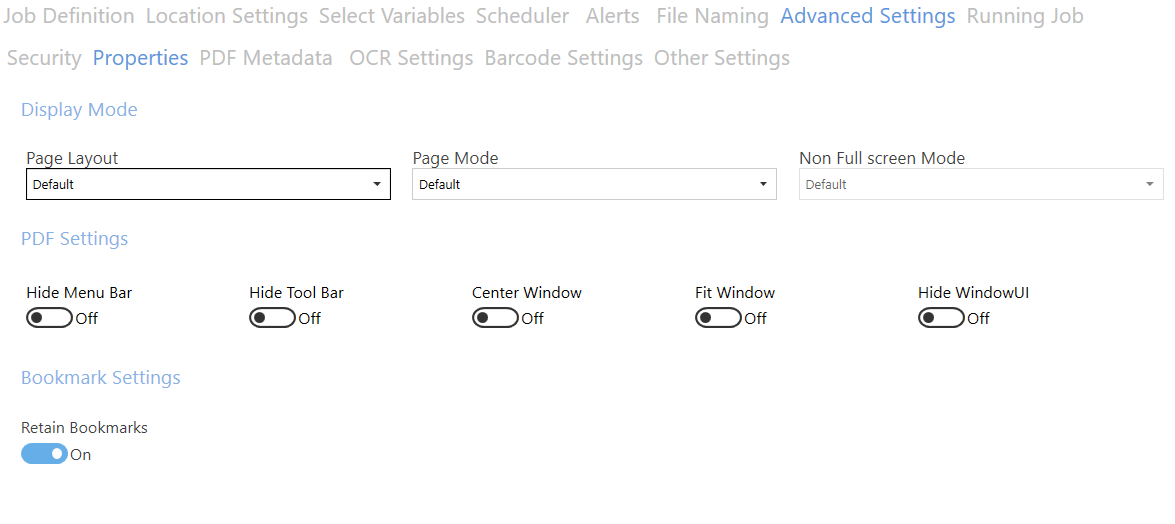Image resolution: width=1175 pixels, height=524 pixels.
Task: Disable the Retain Bookmarks toggle
Action: [x=44, y=454]
